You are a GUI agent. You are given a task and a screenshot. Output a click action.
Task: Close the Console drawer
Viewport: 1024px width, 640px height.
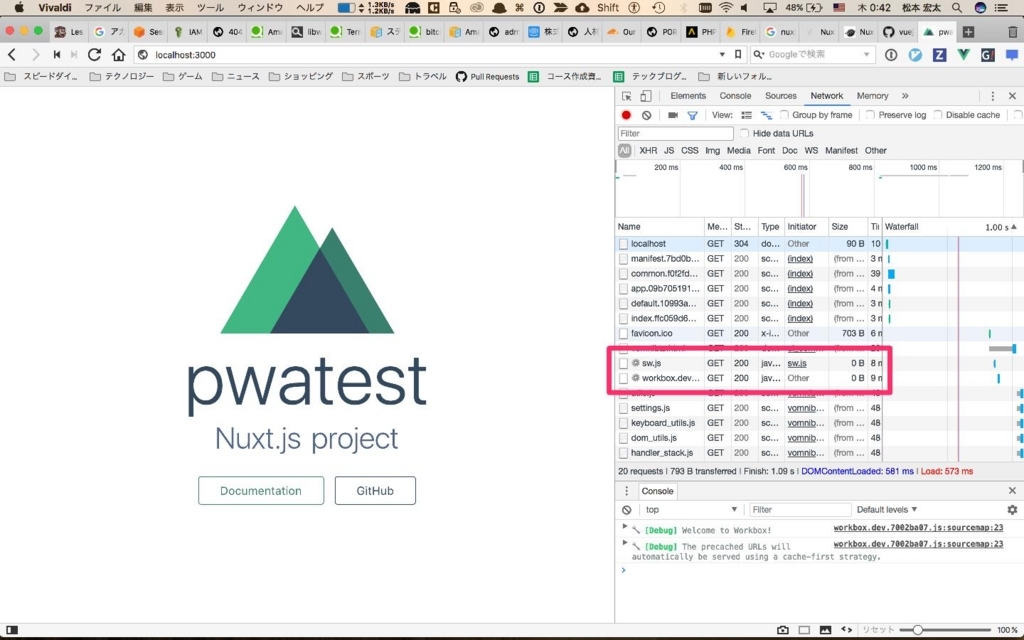click(x=1012, y=490)
